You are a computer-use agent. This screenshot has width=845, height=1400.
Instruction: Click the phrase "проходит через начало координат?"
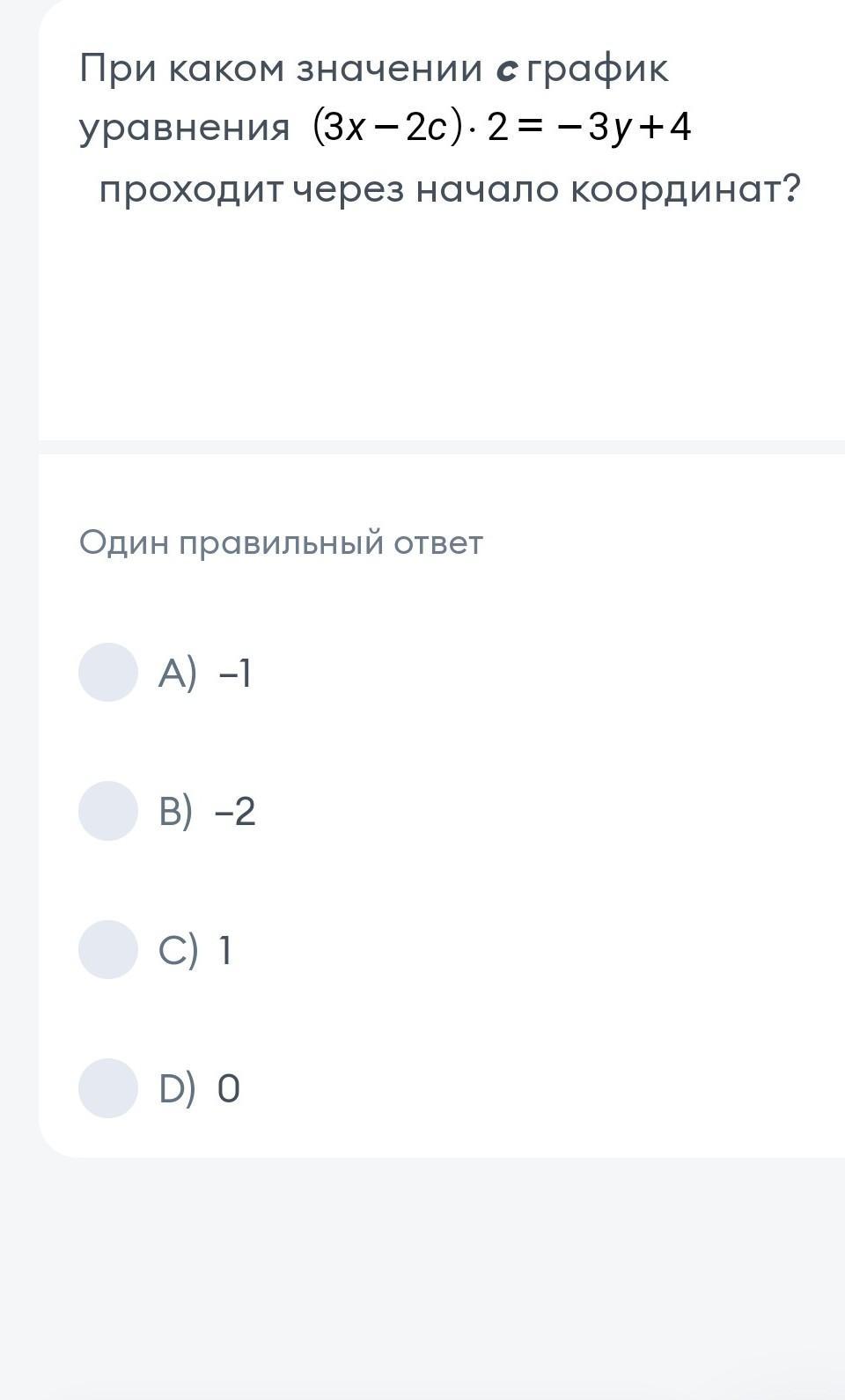point(449,189)
